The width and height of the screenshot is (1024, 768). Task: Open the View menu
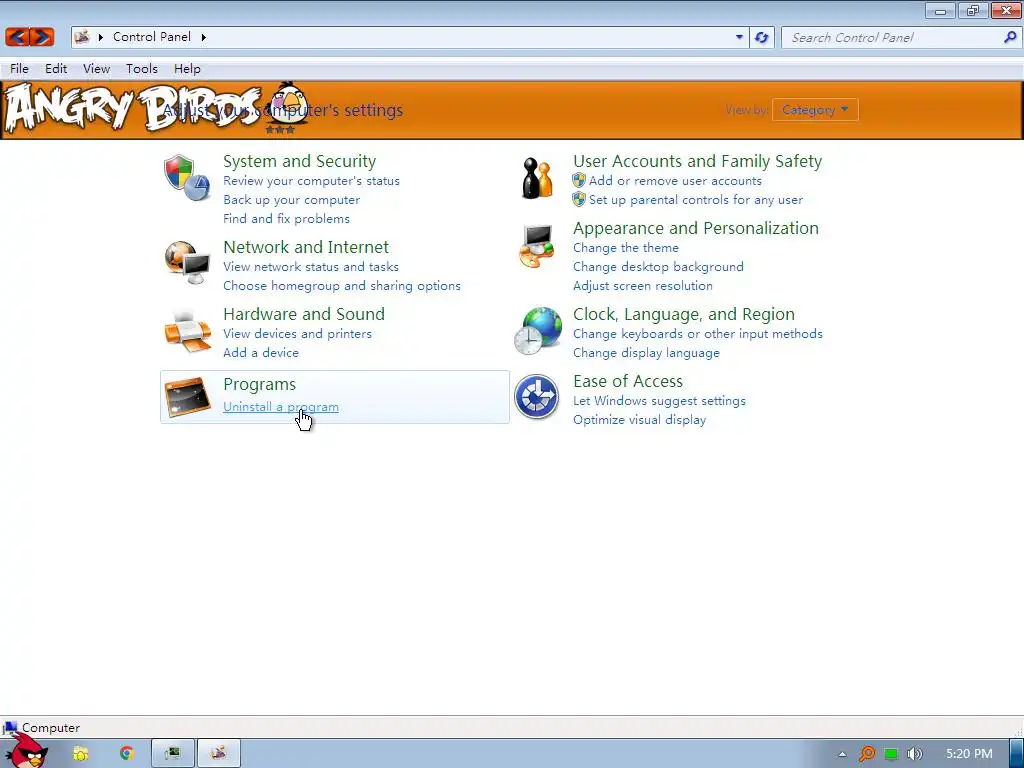[x=97, y=69]
